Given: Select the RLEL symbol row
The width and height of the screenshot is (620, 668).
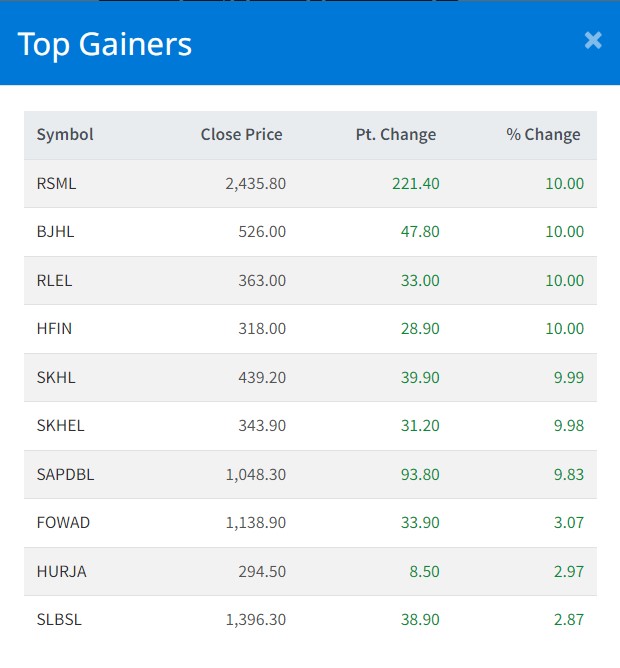Looking at the screenshot, I should click(x=55, y=281).
